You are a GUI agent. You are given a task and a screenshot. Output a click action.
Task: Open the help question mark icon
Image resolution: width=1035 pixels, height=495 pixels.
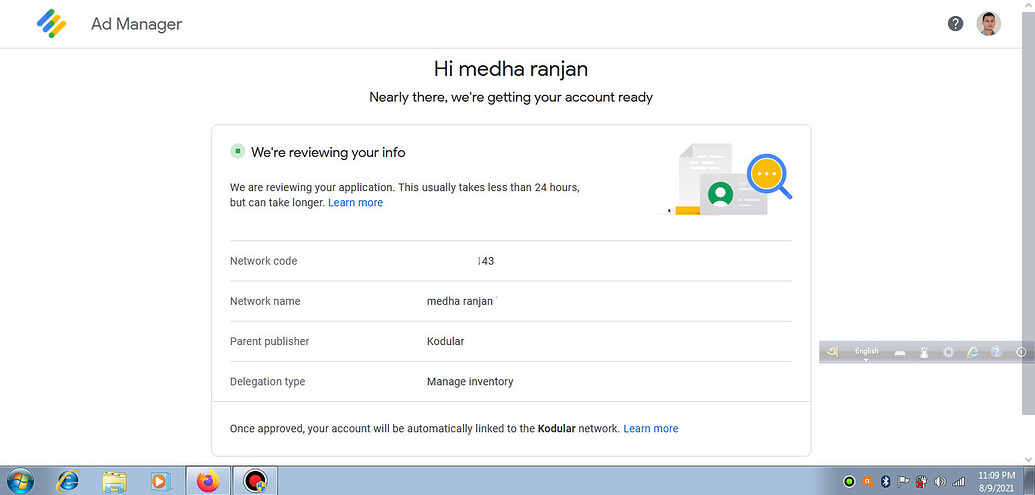tap(955, 24)
